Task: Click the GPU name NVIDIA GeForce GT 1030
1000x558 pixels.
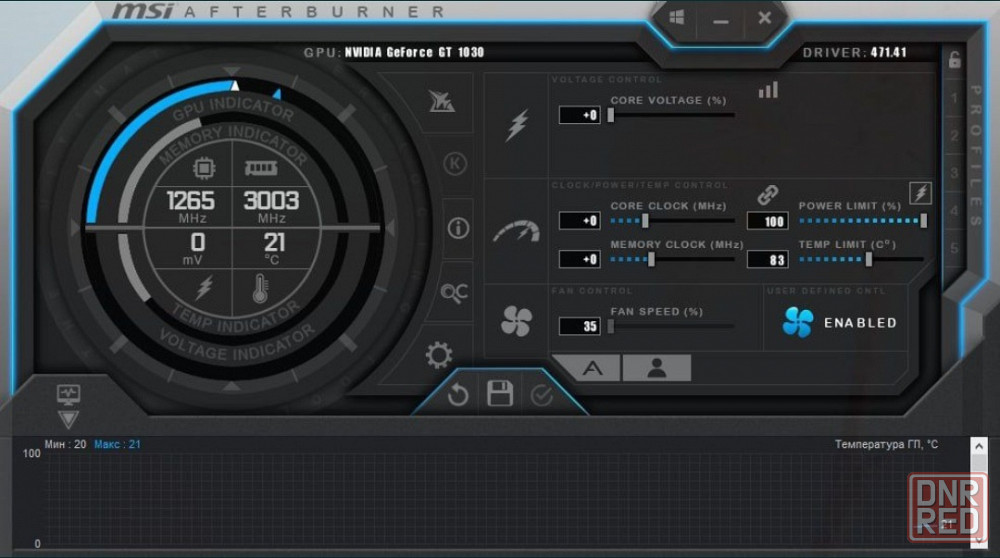Action: [x=415, y=52]
